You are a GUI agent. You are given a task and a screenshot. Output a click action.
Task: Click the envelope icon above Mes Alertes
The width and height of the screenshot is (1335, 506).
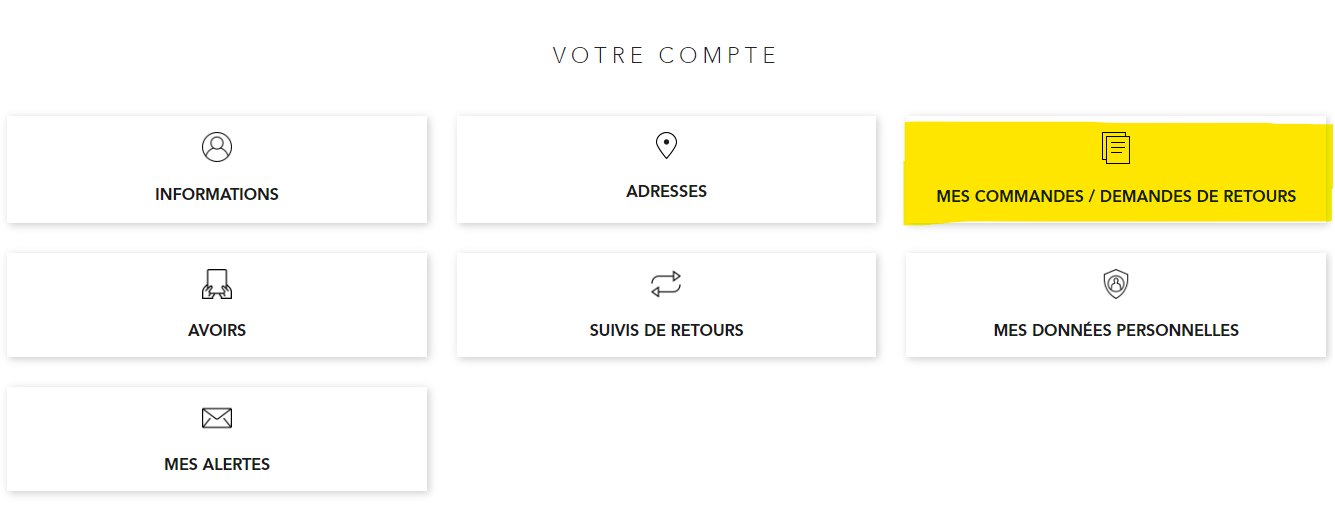217,418
